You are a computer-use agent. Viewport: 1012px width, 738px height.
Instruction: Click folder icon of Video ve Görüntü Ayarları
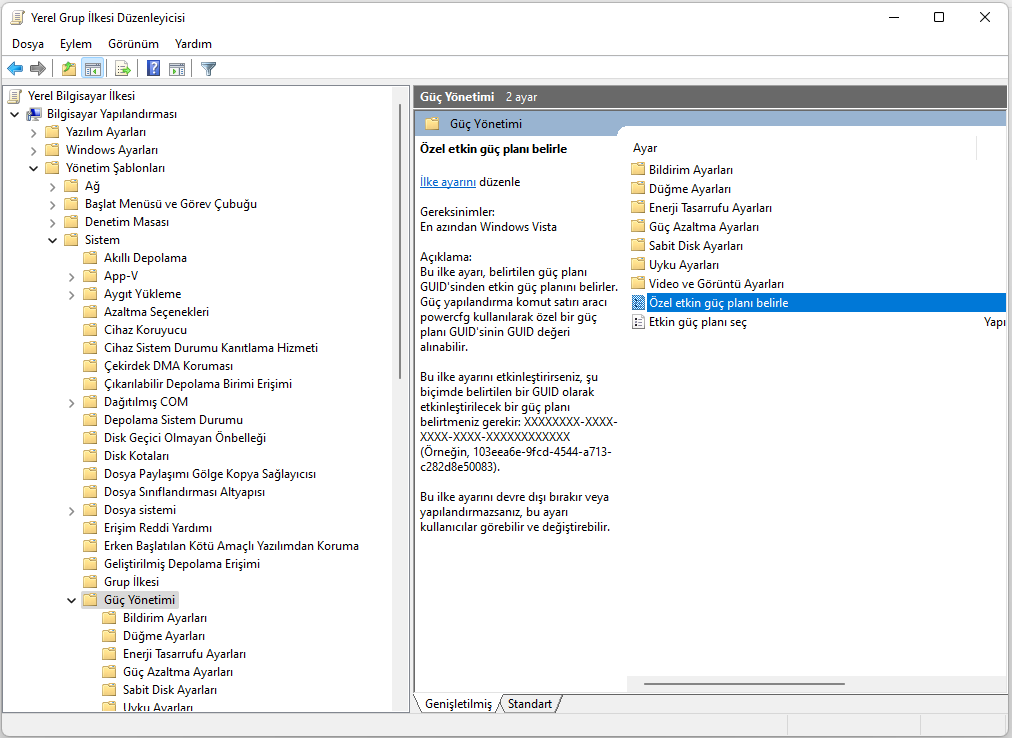(x=638, y=283)
